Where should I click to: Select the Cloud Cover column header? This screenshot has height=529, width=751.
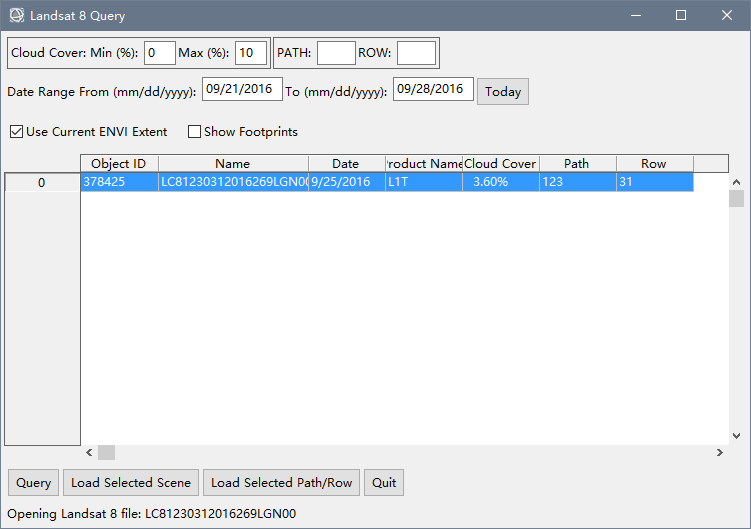(501, 163)
